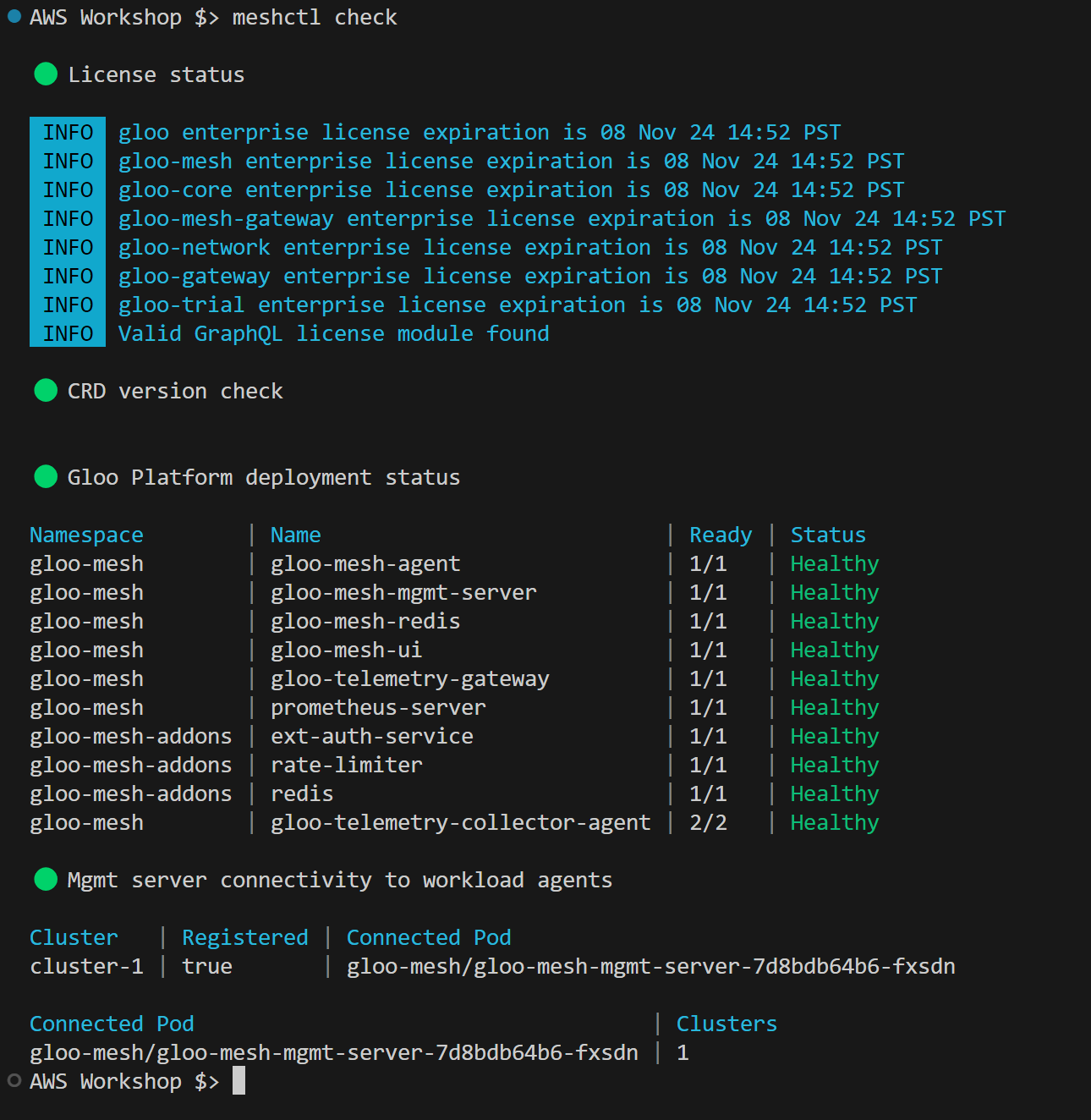Image resolution: width=1091 pixels, height=1120 pixels.
Task: Click the Registered column header
Action: coord(245,937)
